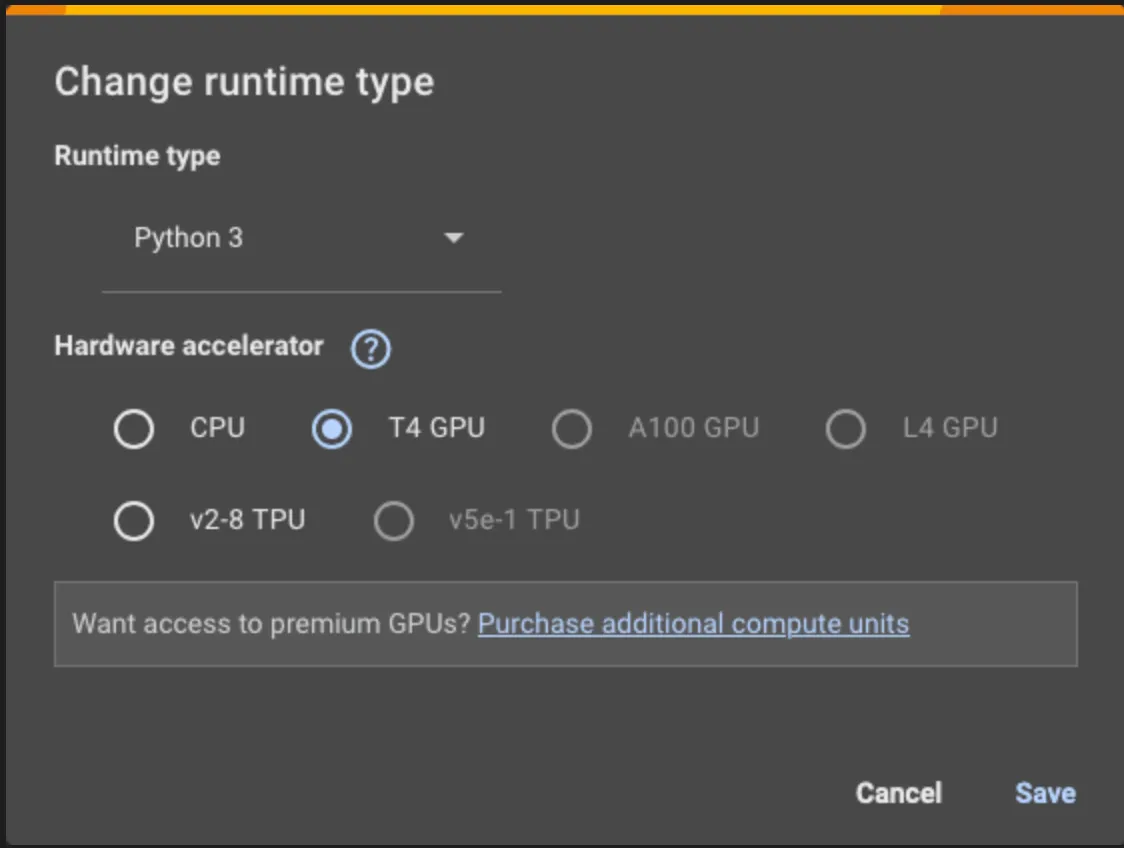1124x848 pixels.
Task: Click the premium GPUs notice banner
Action: pyautogui.click(x=566, y=624)
